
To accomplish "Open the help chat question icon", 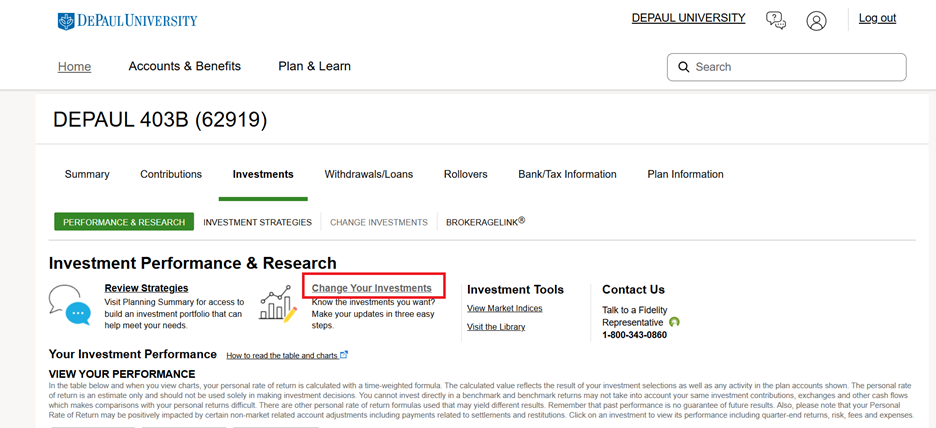I will coord(775,20).
